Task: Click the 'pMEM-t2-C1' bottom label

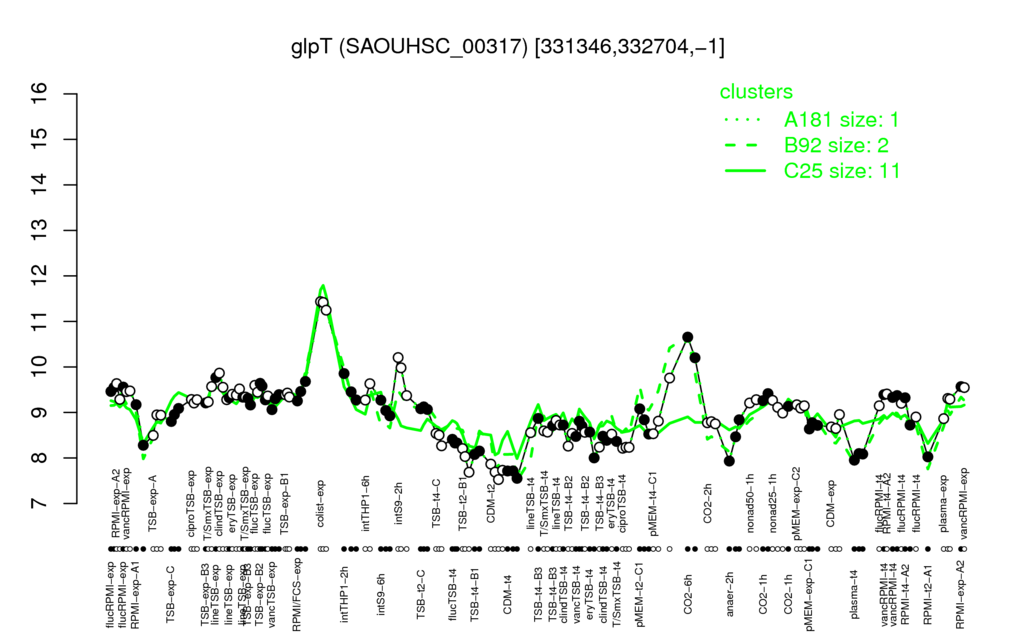Action: 639,595
